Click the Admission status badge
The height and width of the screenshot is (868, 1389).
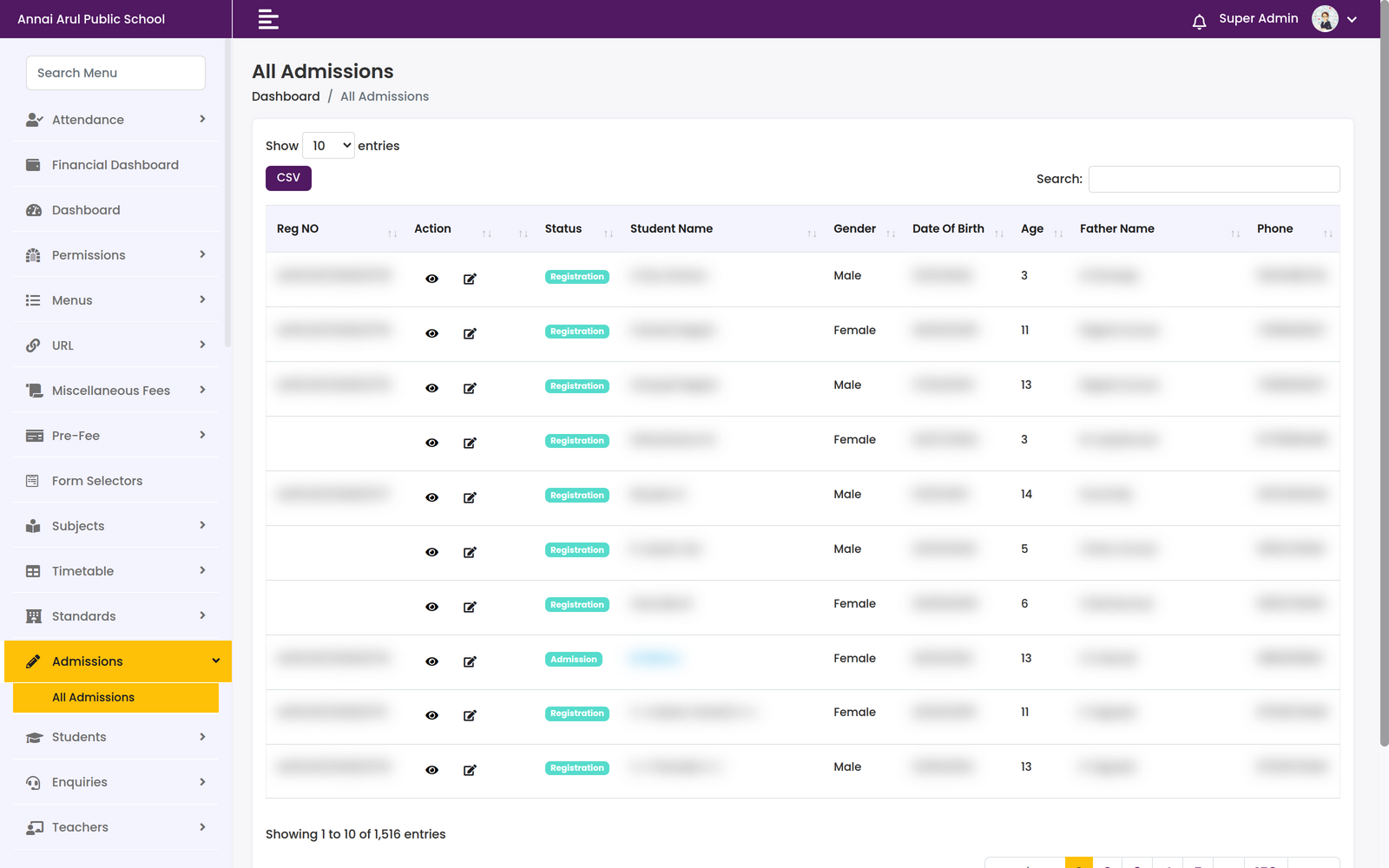(x=574, y=660)
